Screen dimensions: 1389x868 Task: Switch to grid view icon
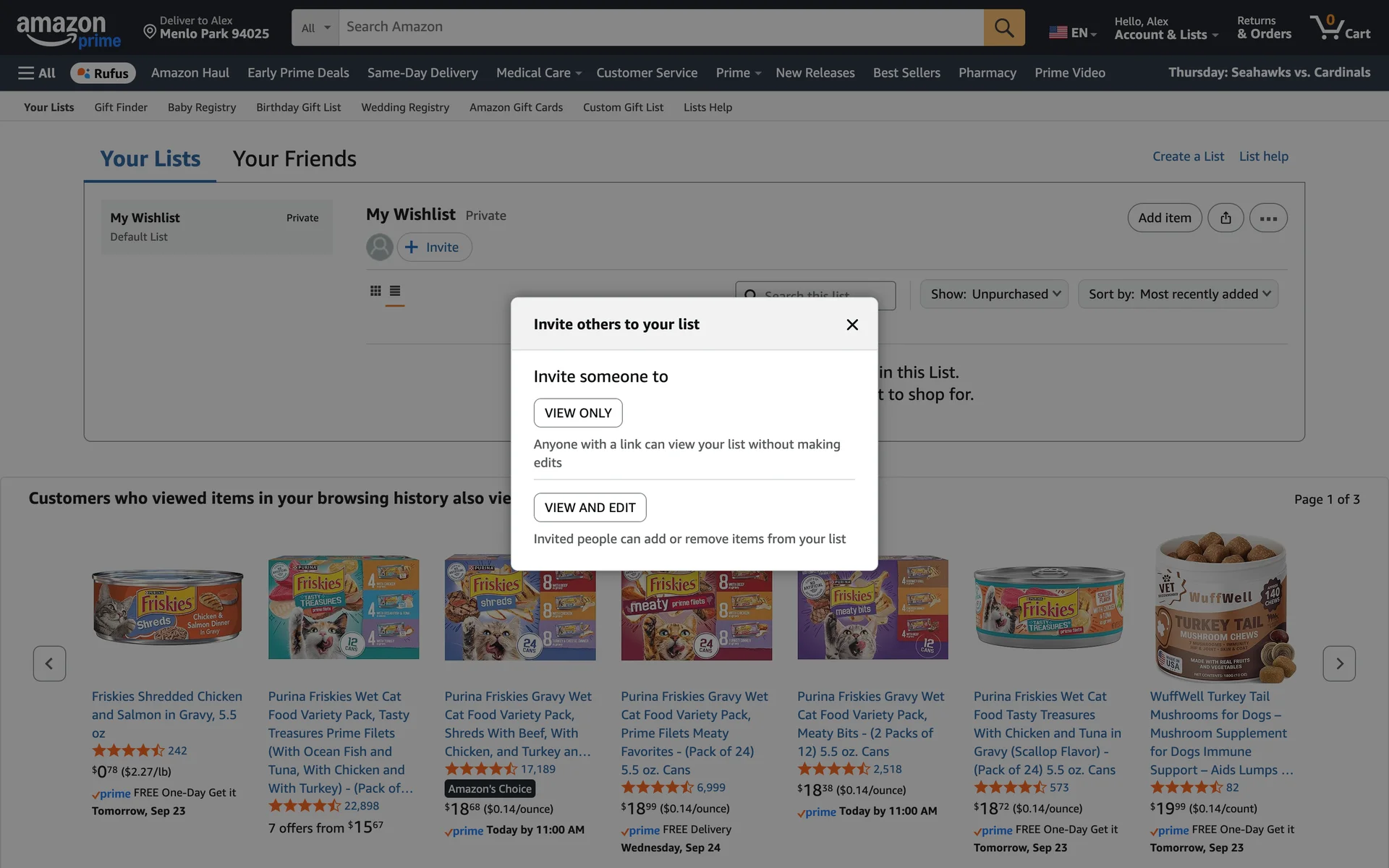375,291
